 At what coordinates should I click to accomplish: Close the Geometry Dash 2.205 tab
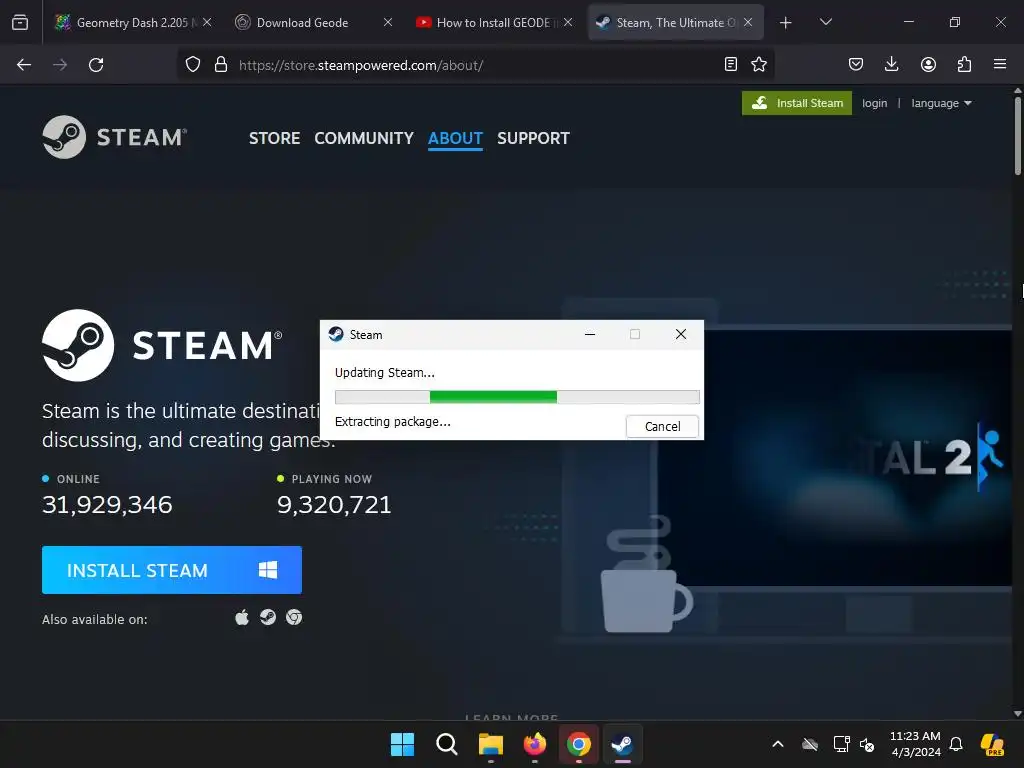click(207, 22)
